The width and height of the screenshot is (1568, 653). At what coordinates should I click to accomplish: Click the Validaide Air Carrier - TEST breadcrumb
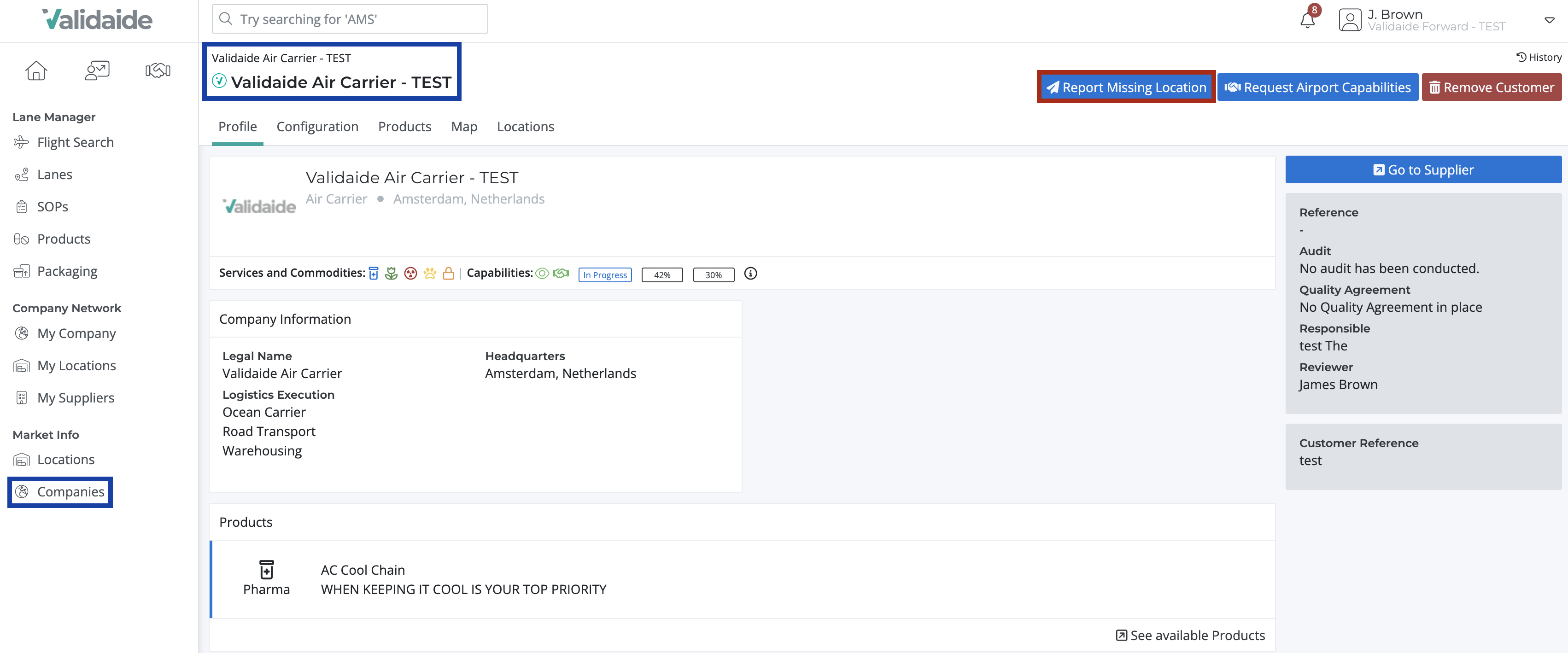[x=281, y=58]
